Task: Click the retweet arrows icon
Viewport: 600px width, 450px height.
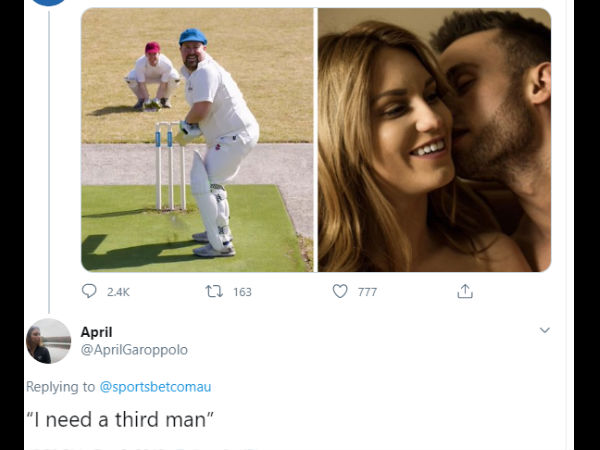Action: click(213, 291)
